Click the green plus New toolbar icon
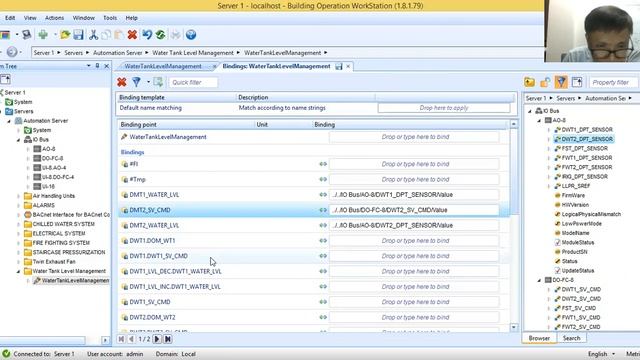Screen dimensions: 640x360 pos(43,35)
